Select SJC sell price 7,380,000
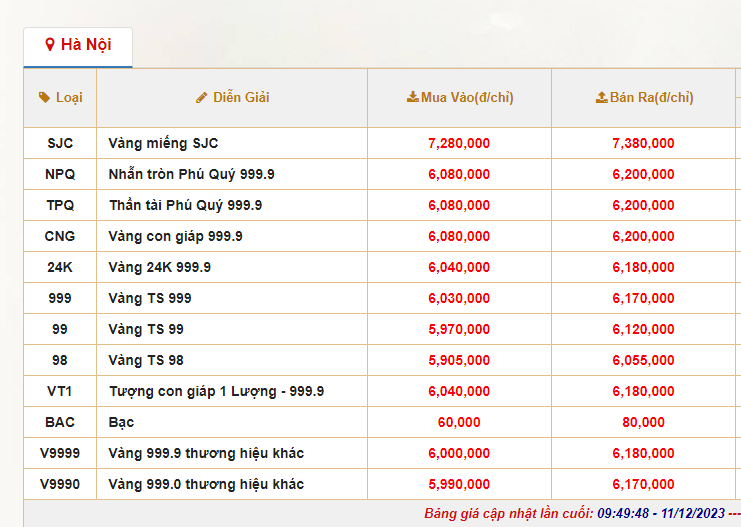The image size is (741, 527). pyautogui.click(x=643, y=143)
